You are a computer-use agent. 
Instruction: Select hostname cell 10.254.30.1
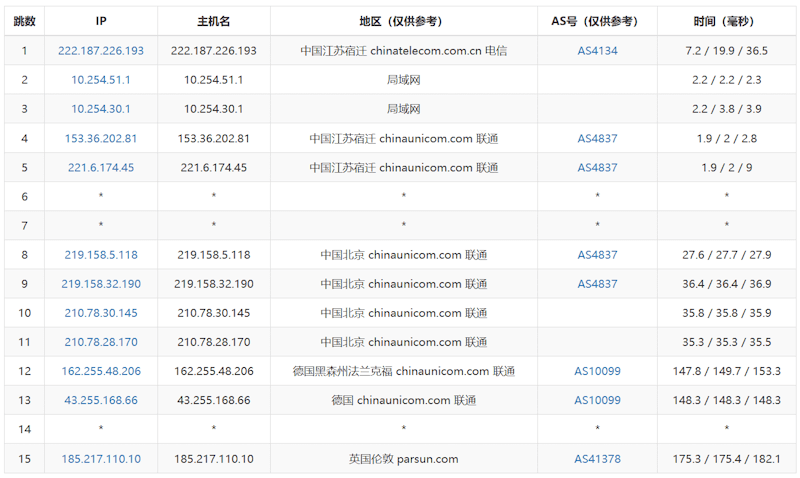pos(214,109)
